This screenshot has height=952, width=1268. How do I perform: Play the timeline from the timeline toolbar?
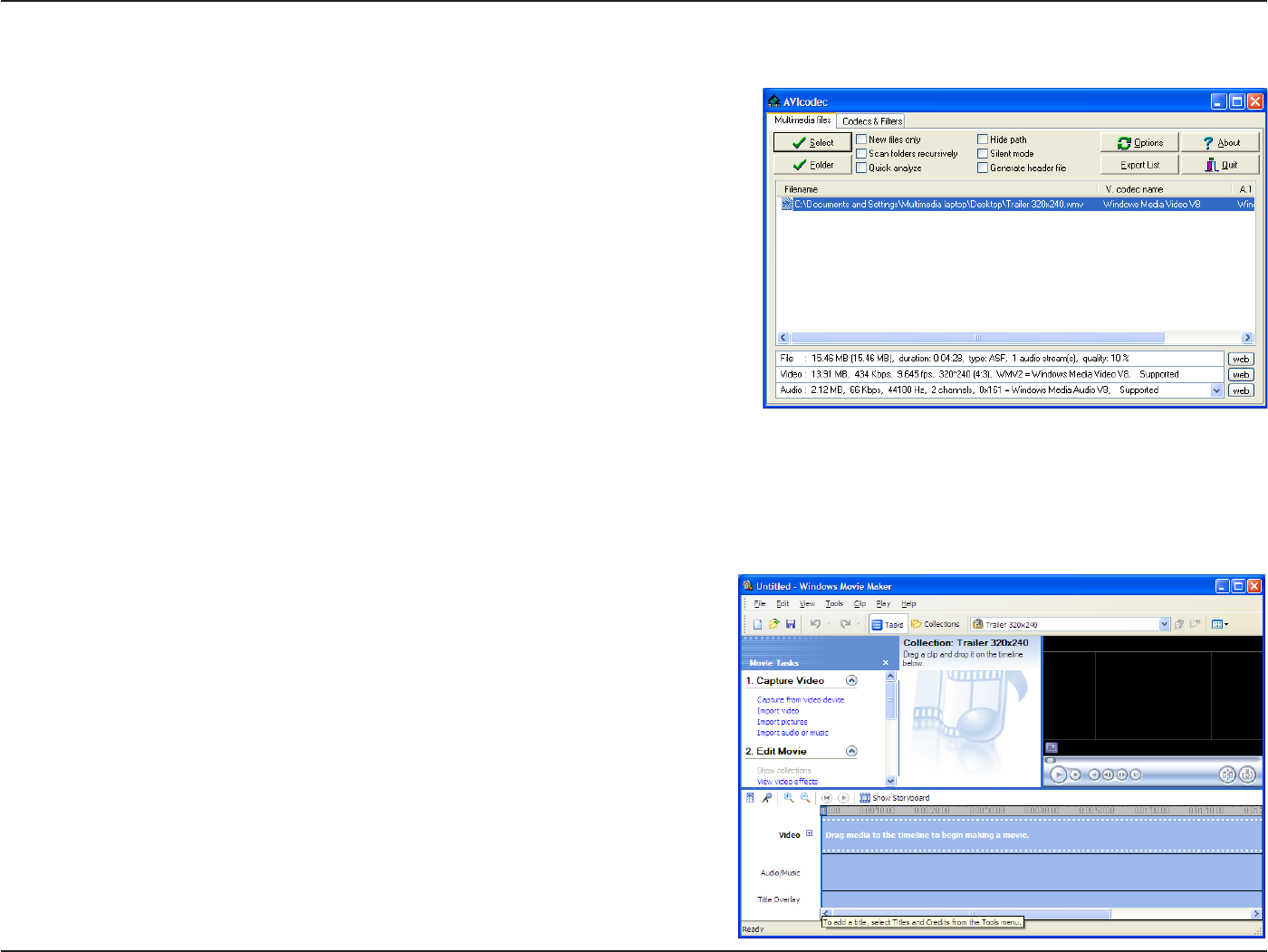point(843,798)
